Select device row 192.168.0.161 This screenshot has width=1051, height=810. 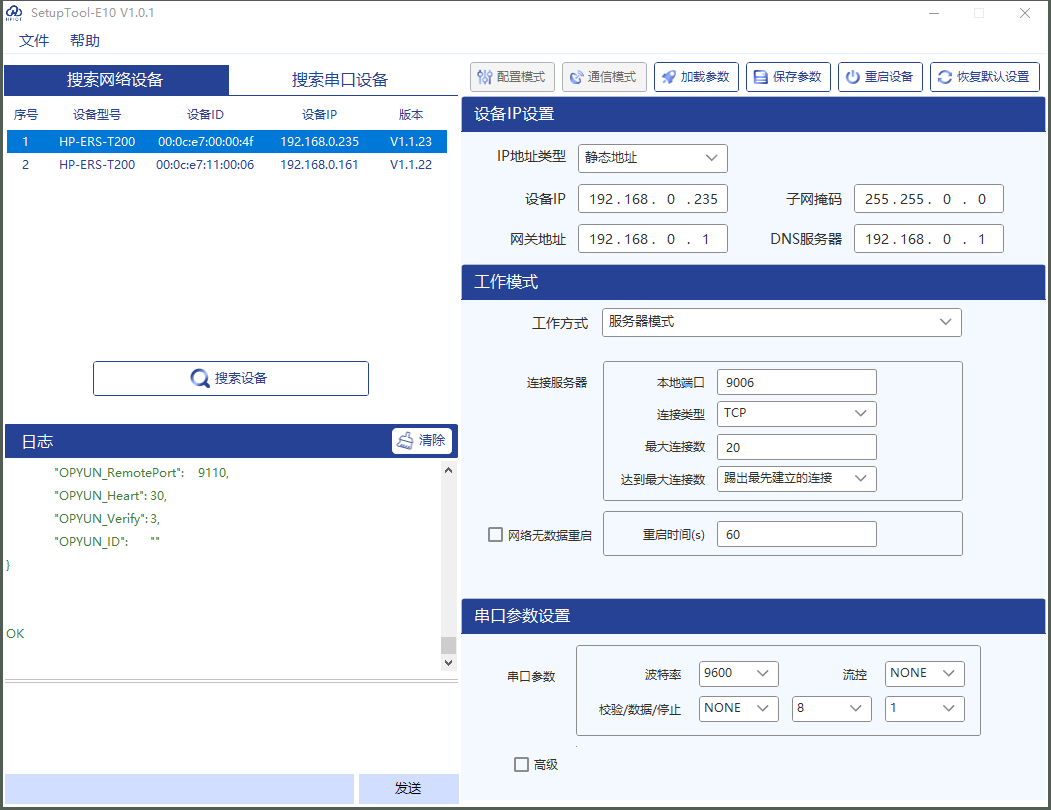227,164
